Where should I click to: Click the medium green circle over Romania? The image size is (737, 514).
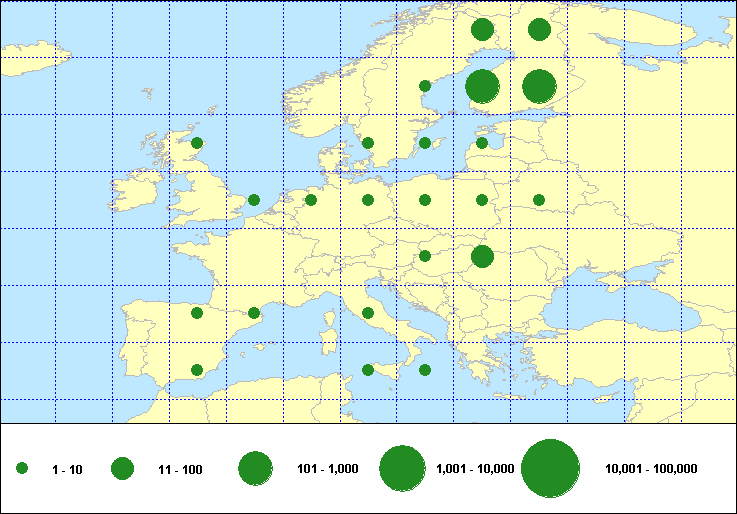coord(482,257)
